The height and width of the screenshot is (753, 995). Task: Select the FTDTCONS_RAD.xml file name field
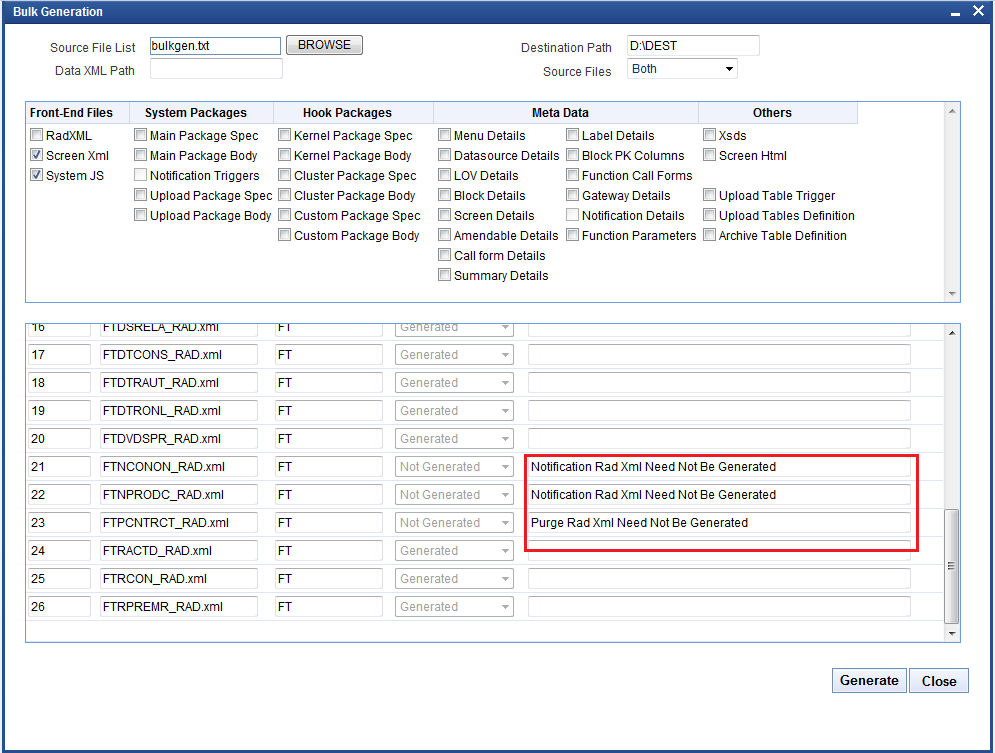(x=179, y=355)
